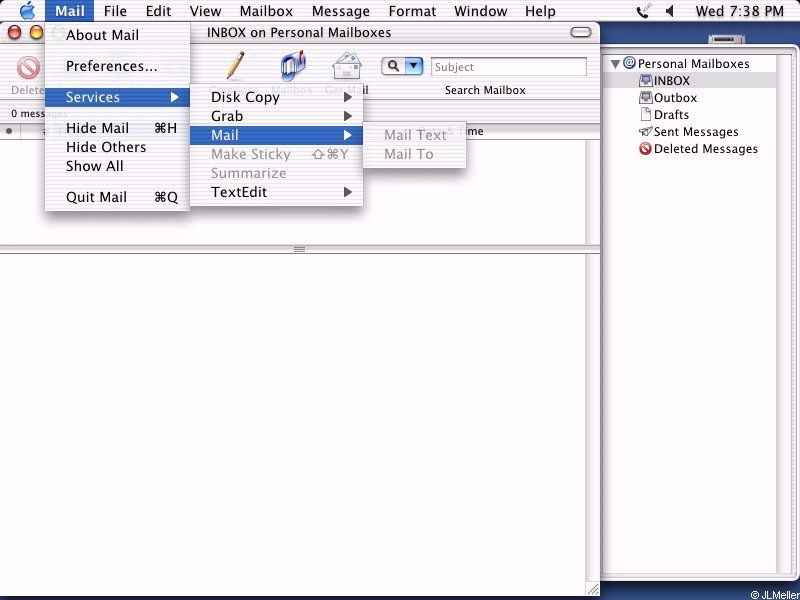800x600 pixels.
Task: Click the red close window button
Action: click(15, 33)
